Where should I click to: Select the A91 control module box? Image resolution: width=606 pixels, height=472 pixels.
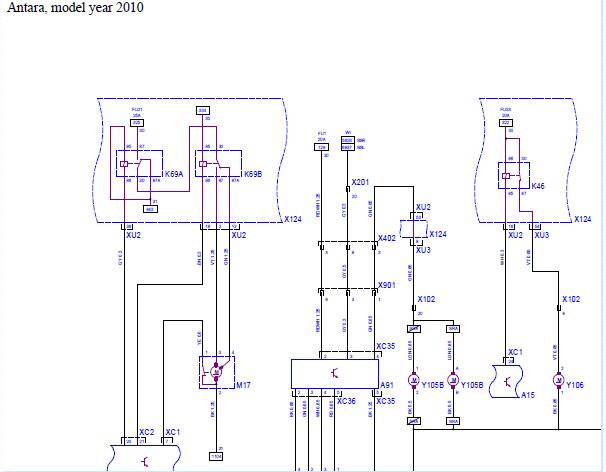(x=335, y=373)
